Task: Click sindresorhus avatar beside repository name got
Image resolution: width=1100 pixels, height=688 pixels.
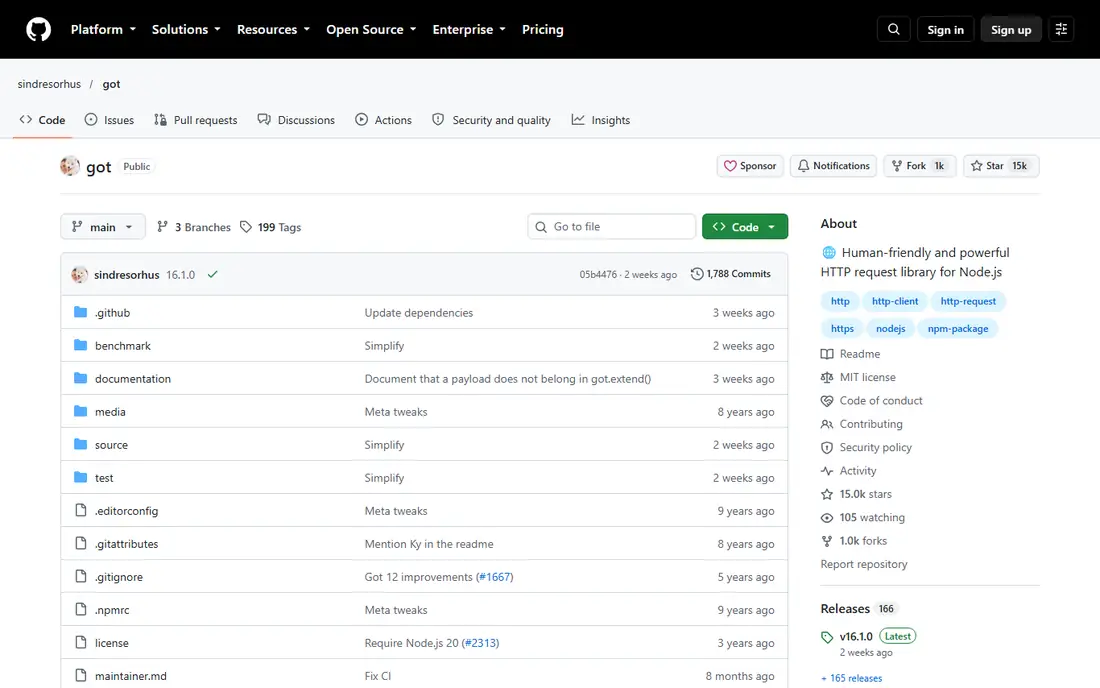Action: [x=69, y=166]
